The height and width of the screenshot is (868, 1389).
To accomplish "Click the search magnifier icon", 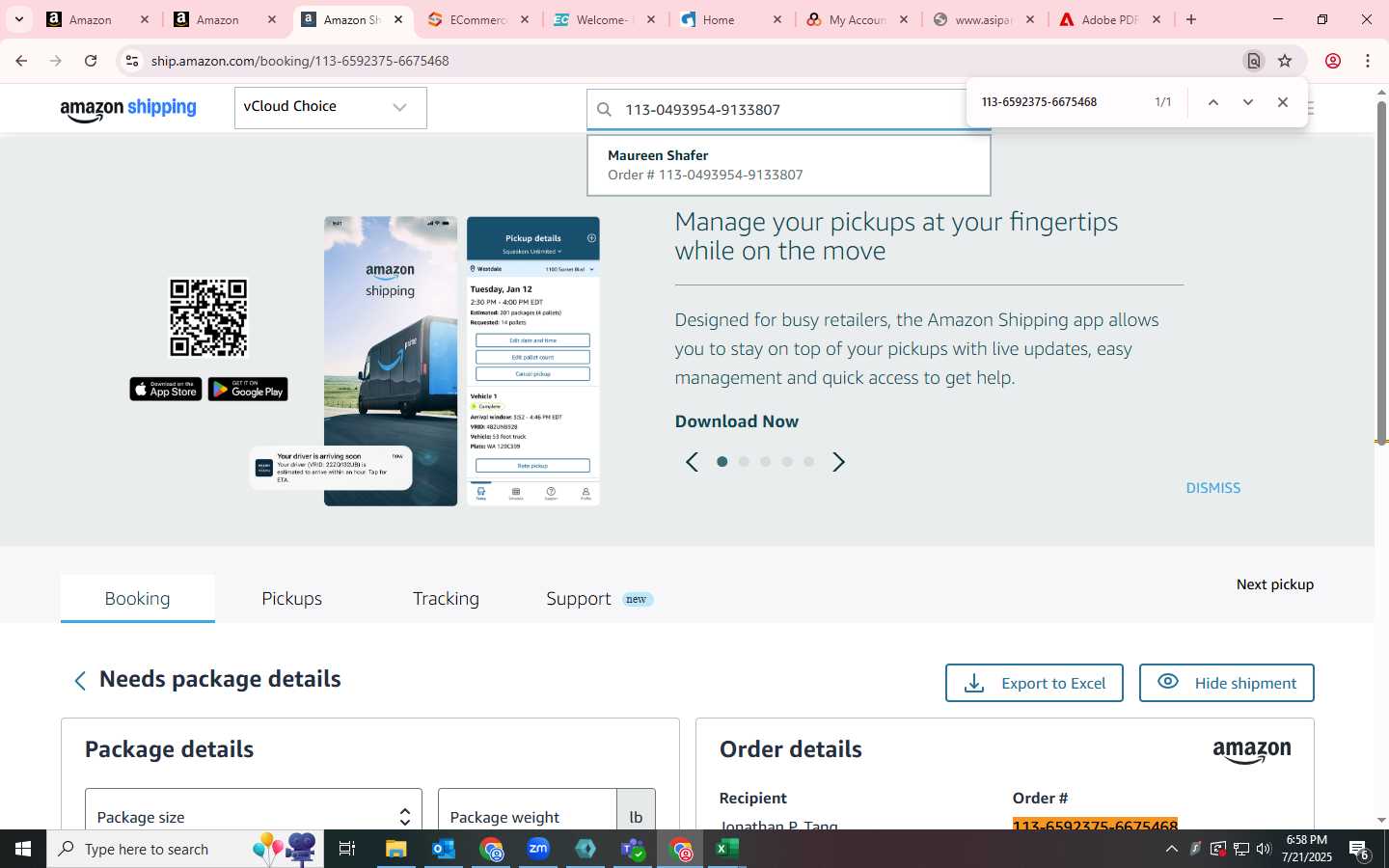I will (x=605, y=109).
